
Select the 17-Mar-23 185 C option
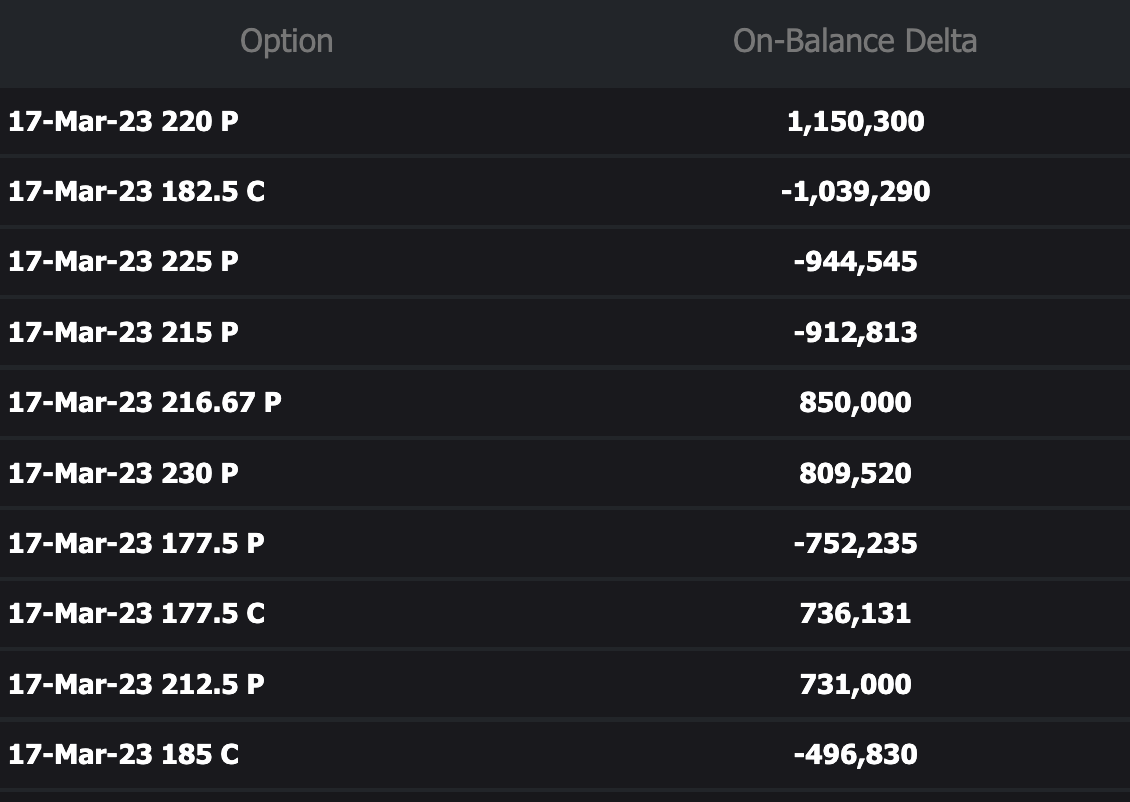124,754
